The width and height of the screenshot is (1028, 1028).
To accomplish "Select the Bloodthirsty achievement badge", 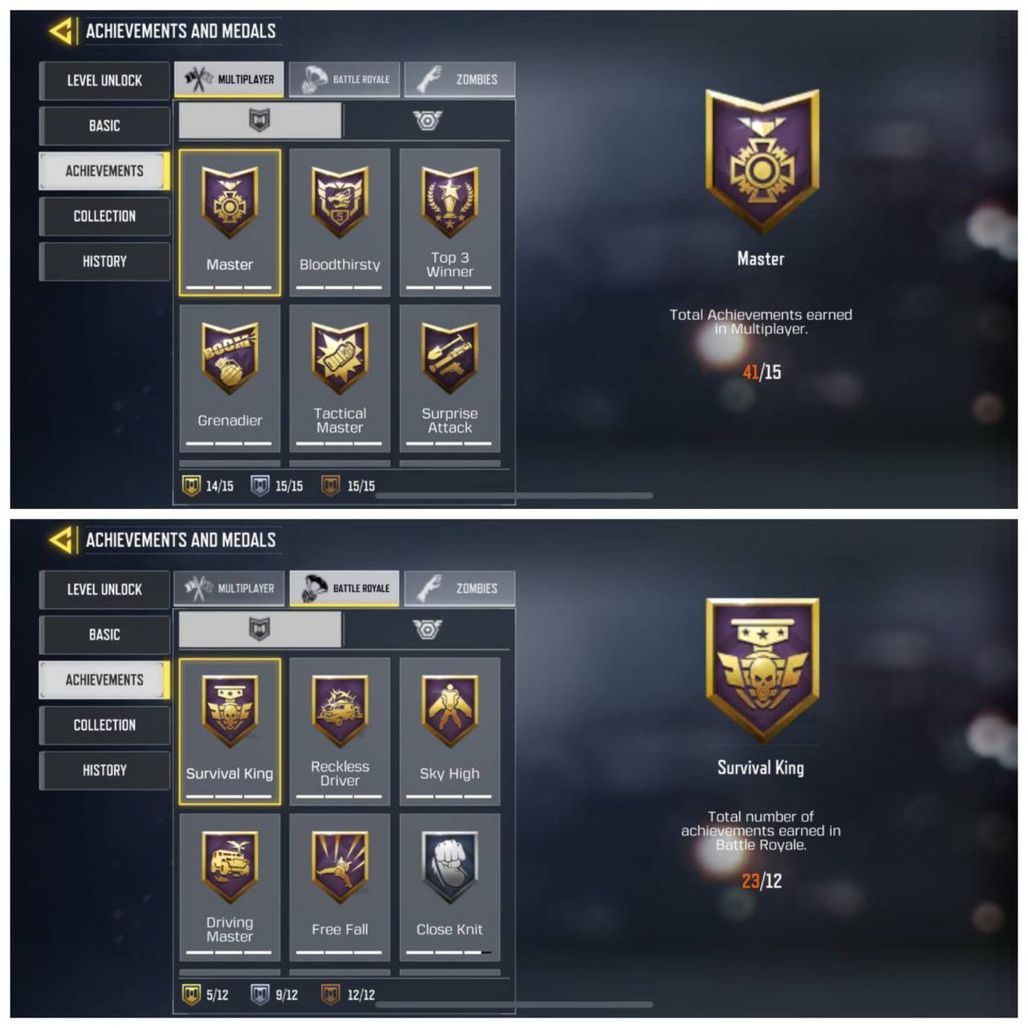I will coord(340,223).
